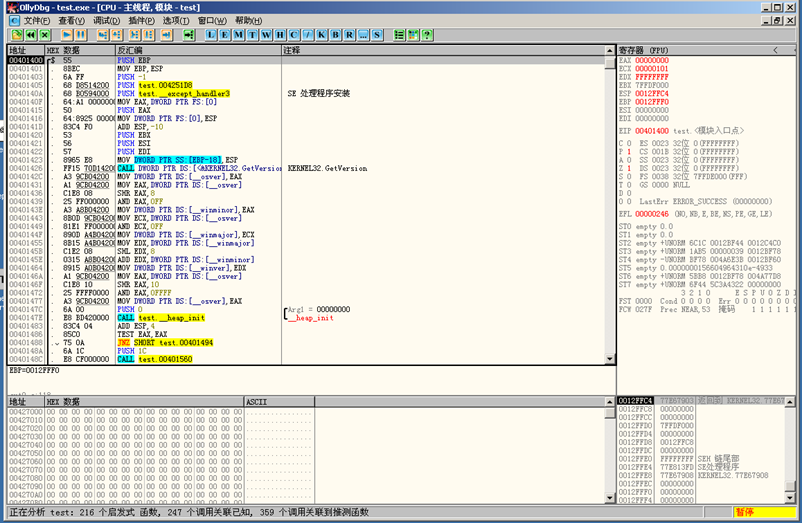Click the 反汇编 column header
This screenshot has height=523, width=802.
(130, 49)
